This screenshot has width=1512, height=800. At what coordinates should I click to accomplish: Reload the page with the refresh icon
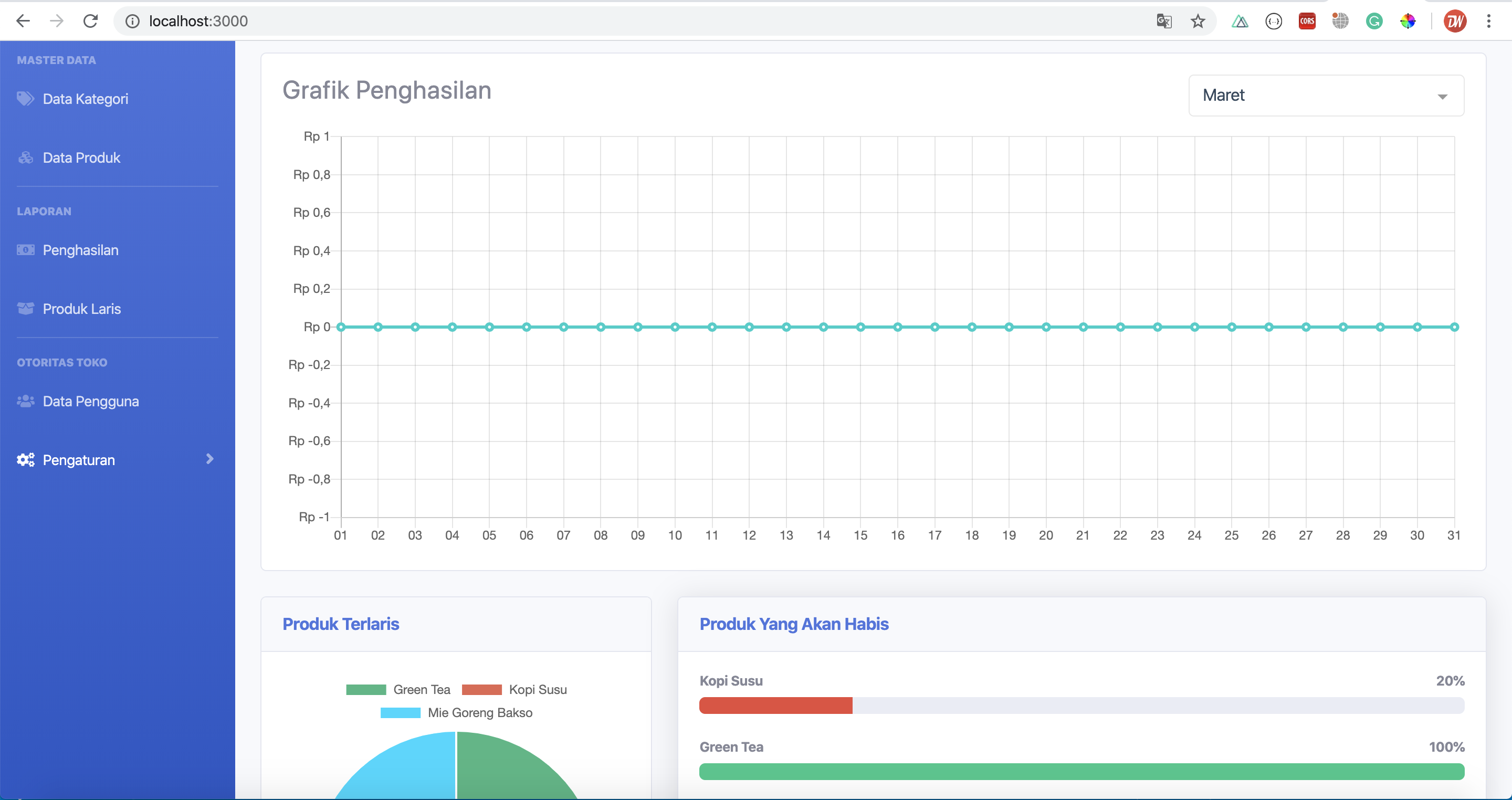90,21
